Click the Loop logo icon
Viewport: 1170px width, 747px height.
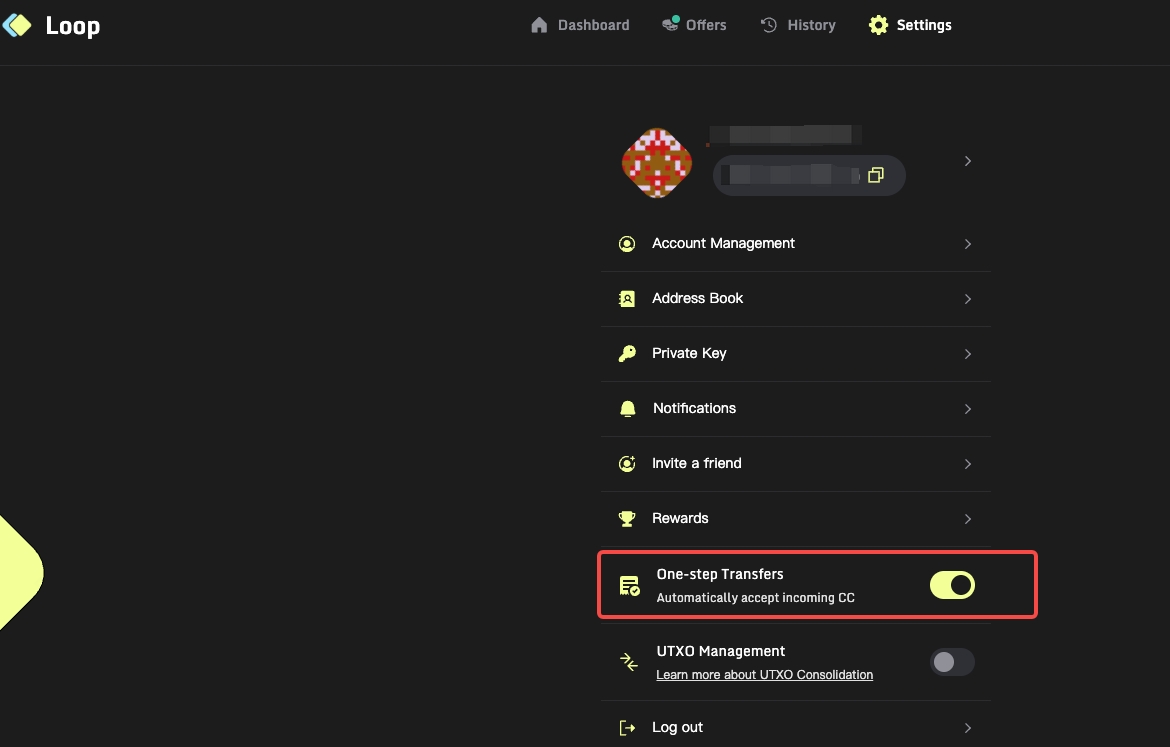(x=17, y=25)
